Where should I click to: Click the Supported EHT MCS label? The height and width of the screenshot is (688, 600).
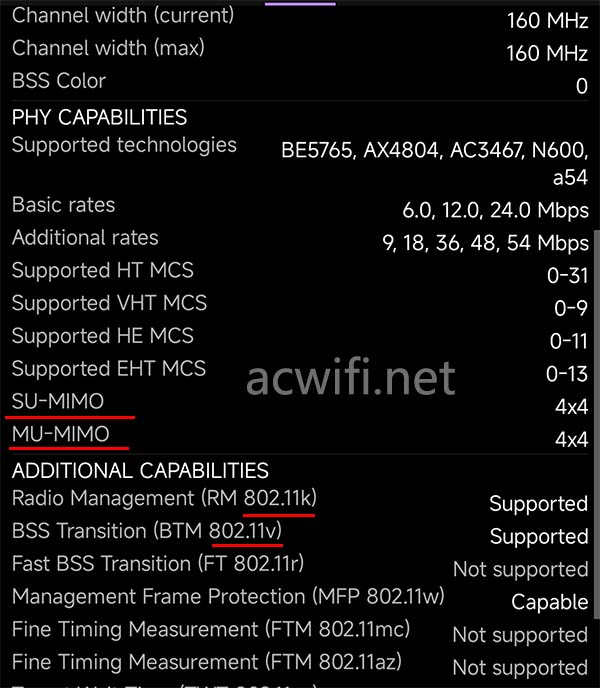tap(109, 369)
